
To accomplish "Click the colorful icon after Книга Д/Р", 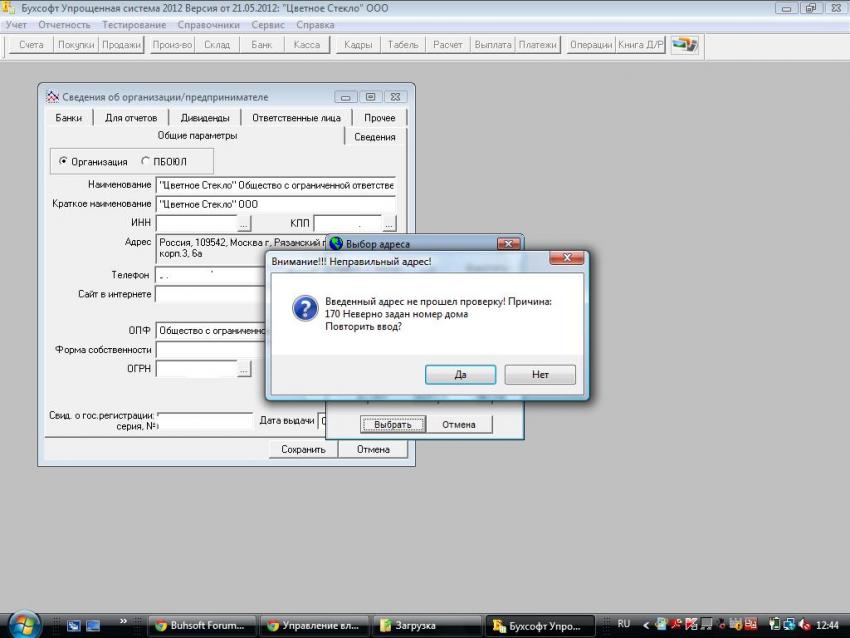I will tap(684, 45).
